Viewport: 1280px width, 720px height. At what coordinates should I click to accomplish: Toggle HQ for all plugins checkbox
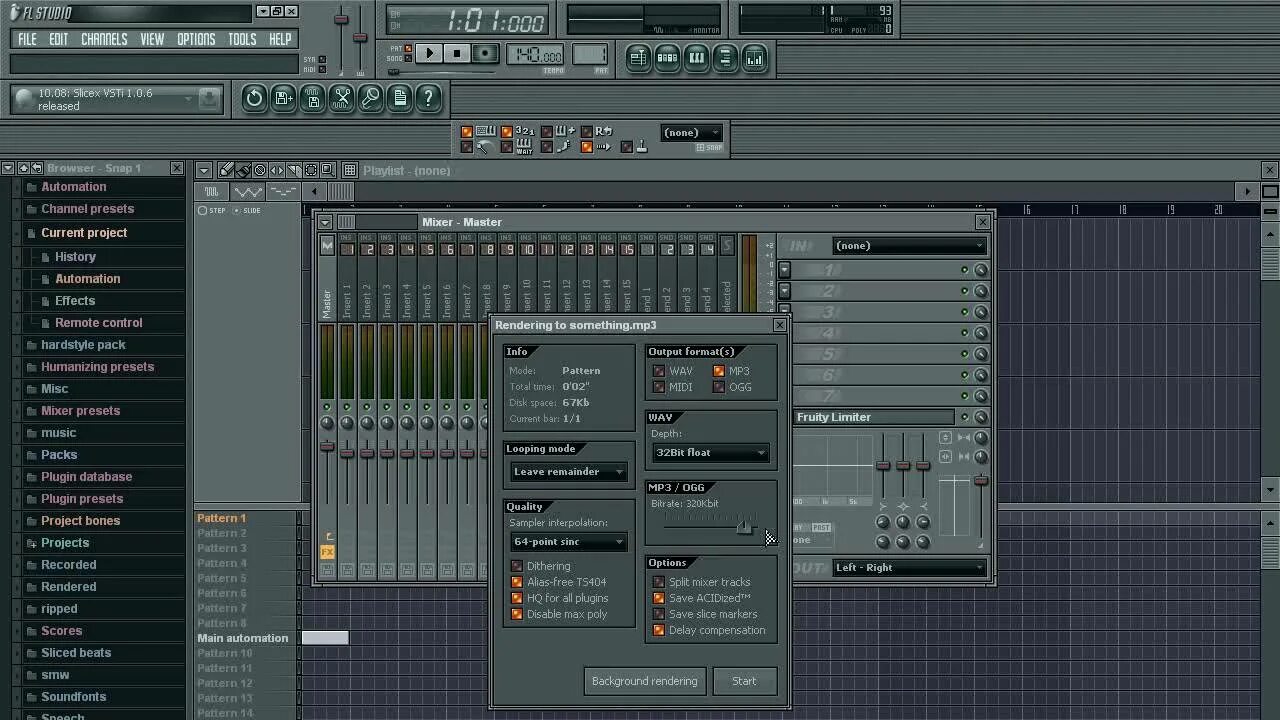click(517, 598)
